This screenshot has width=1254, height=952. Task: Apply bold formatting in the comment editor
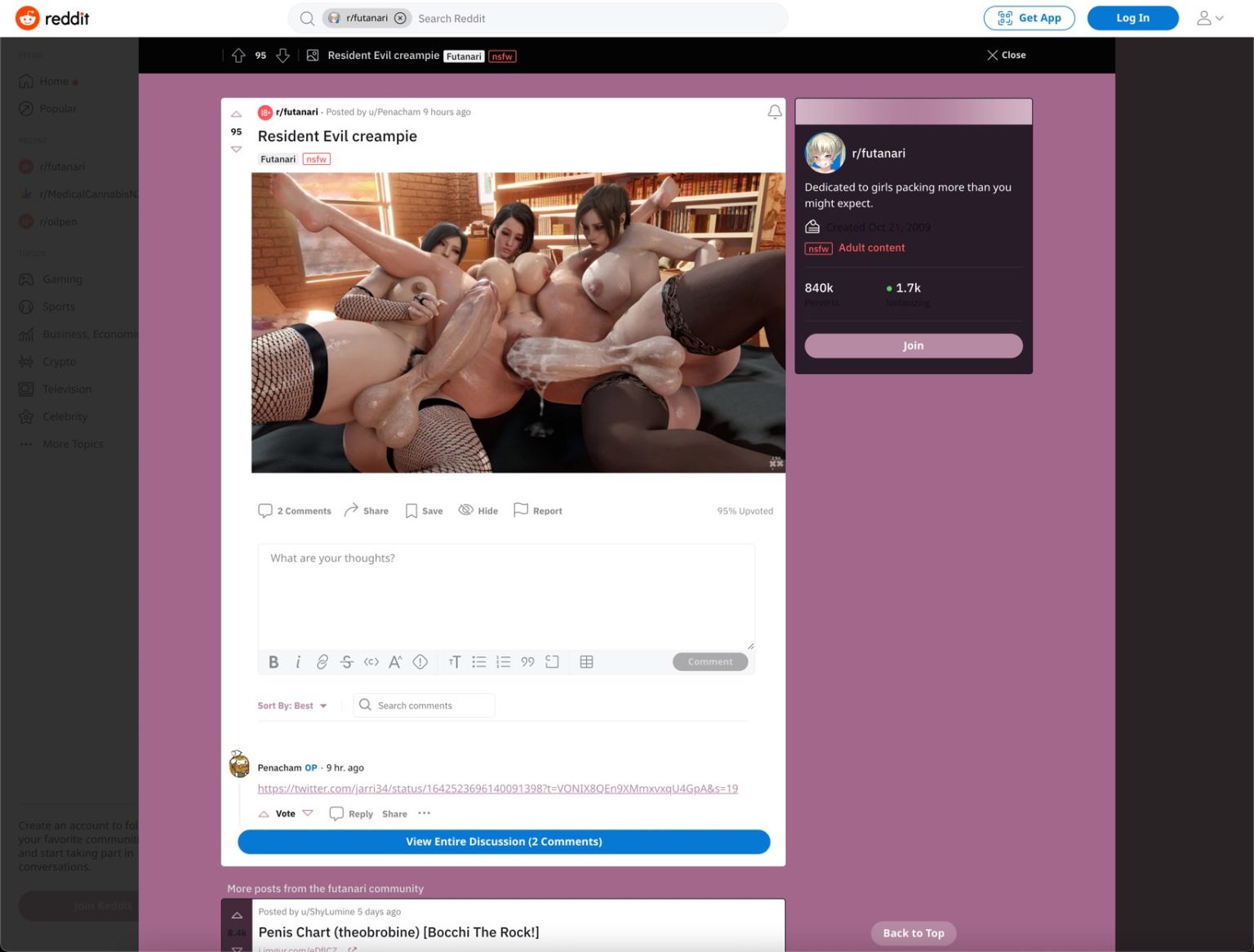pyautogui.click(x=273, y=662)
